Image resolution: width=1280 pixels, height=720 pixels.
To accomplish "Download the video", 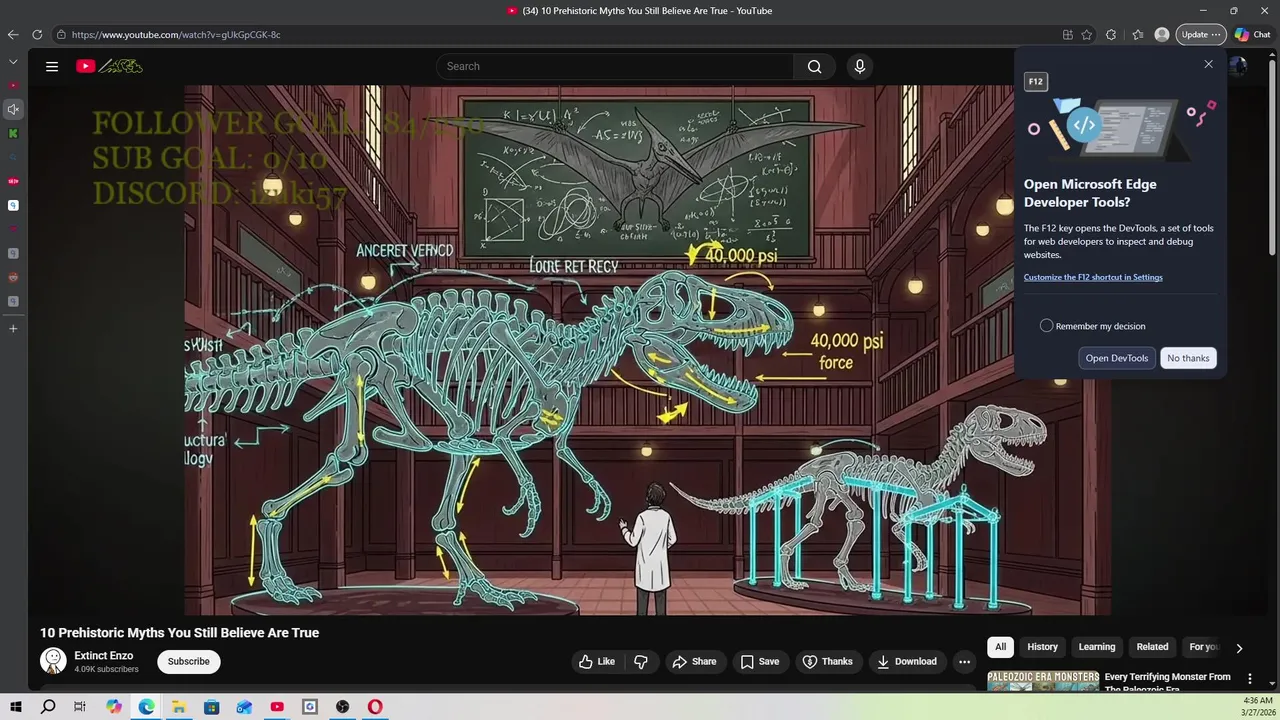I will [906, 661].
